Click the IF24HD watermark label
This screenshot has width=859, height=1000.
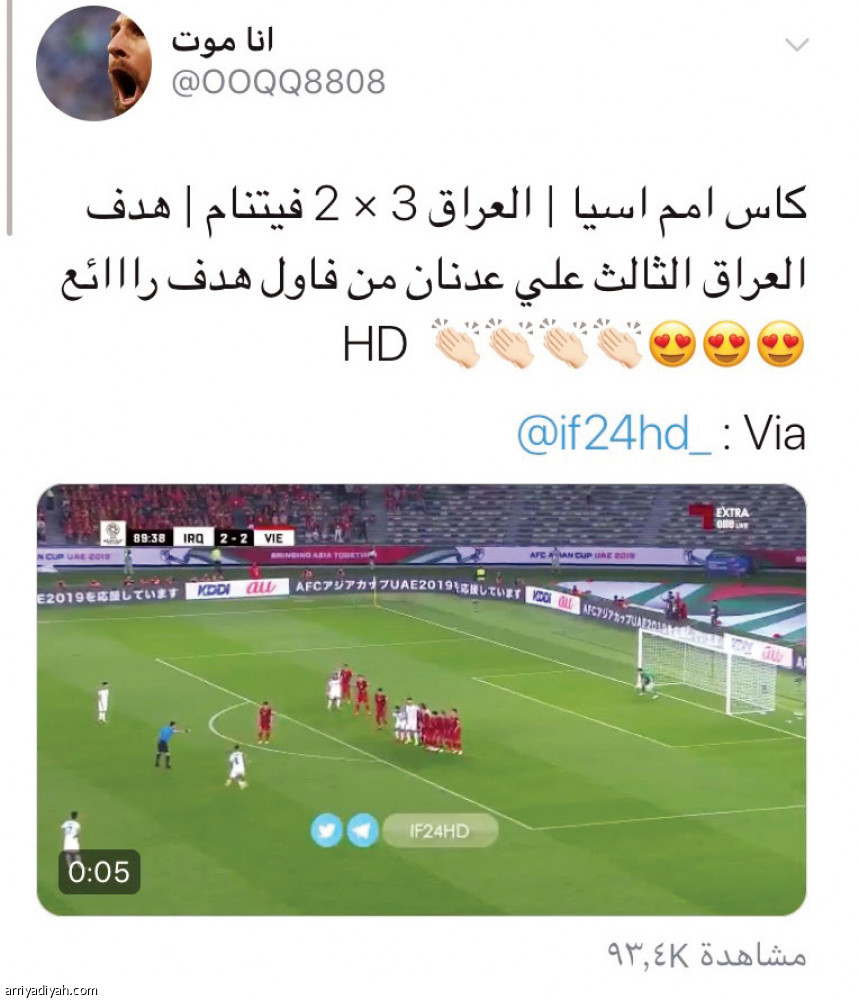(439, 831)
